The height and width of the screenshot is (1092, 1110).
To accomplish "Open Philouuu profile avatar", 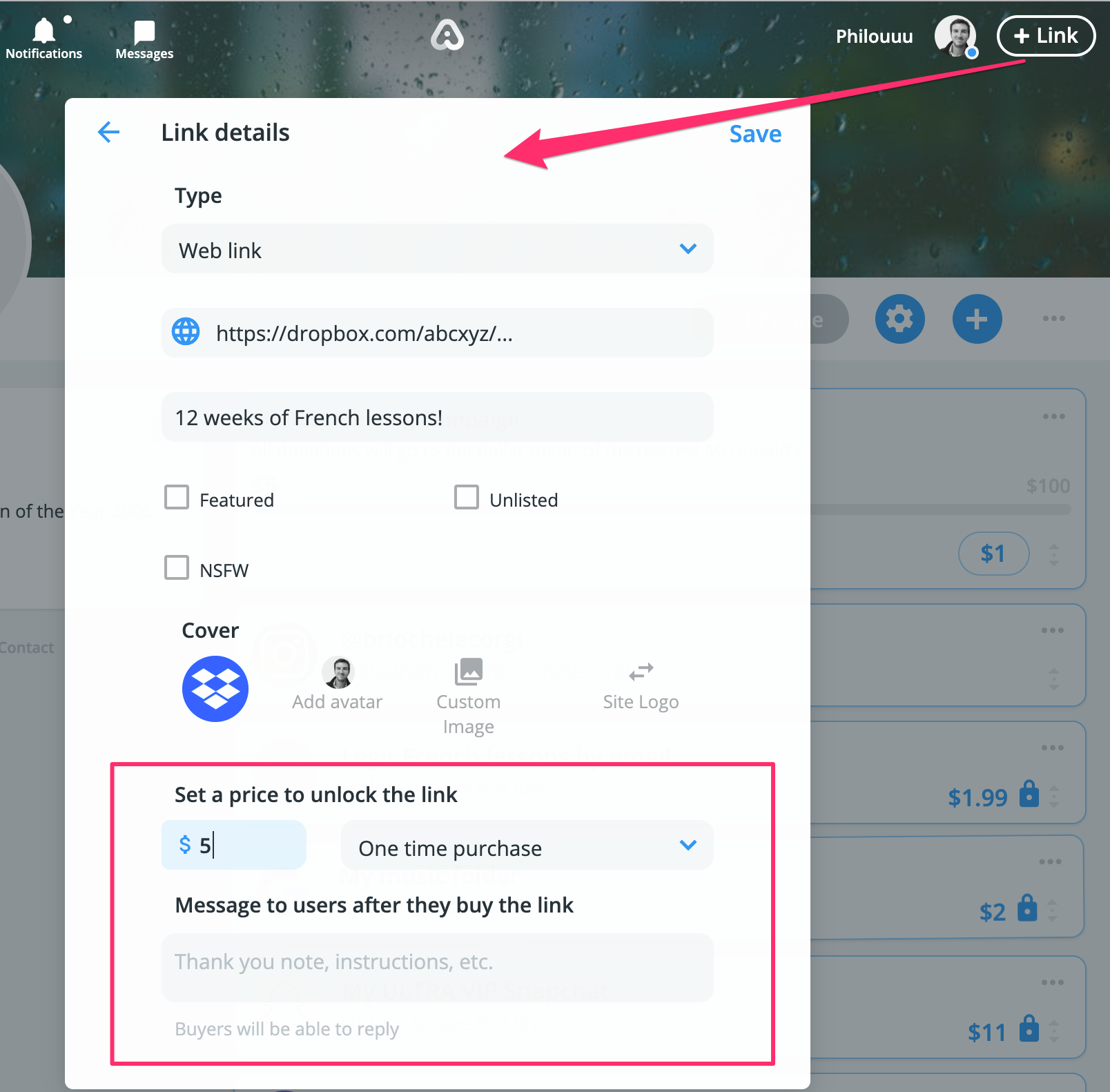I will pyautogui.click(x=955, y=36).
